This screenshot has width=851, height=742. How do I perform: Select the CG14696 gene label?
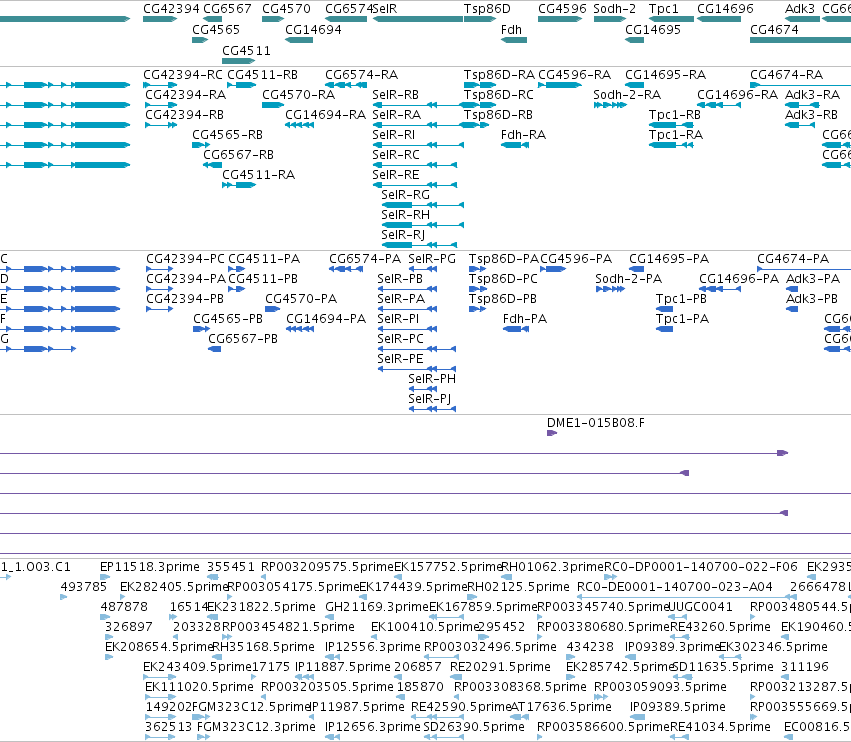pyautogui.click(x=725, y=9)
